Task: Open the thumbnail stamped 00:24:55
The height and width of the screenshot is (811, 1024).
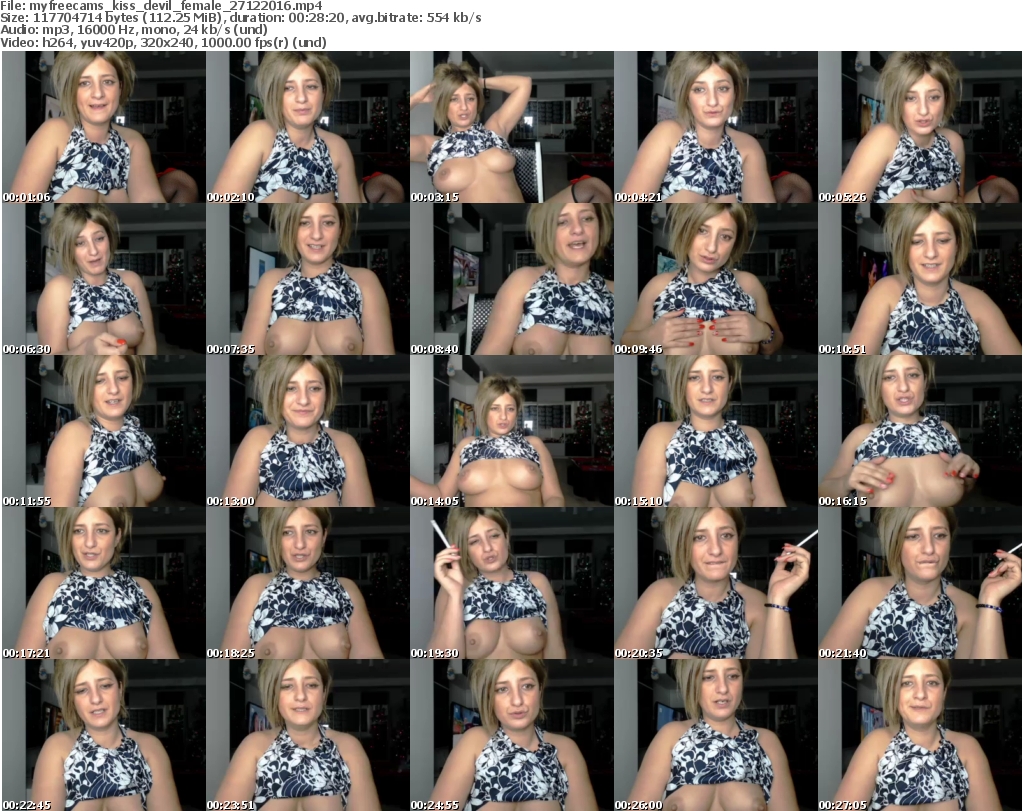Action: (511, 735)
